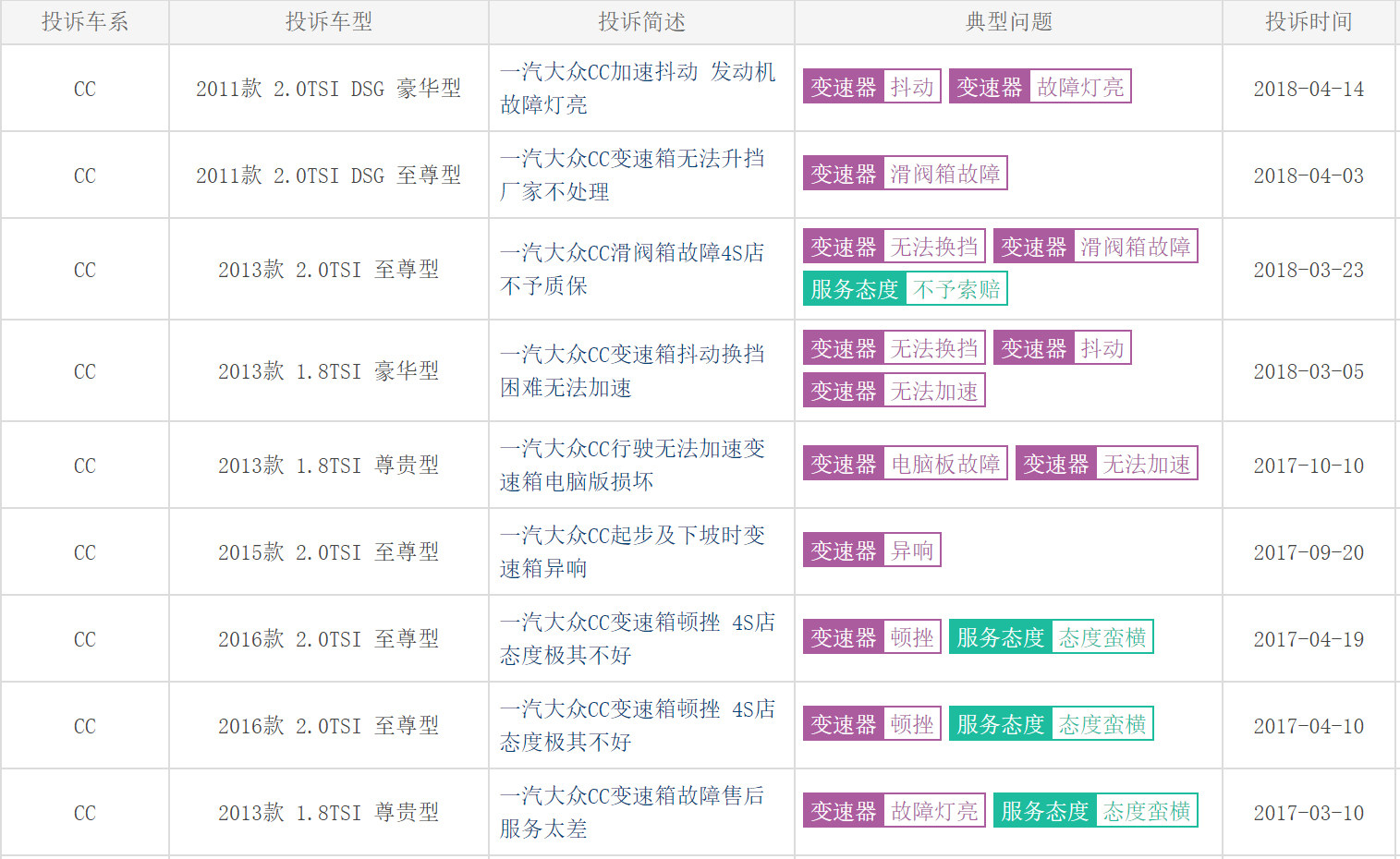Select the 变速器 无法换挡 tag in the 2018-03-05 row
Viewport: 1400px width, 859px height.
[x=895, y=348]
